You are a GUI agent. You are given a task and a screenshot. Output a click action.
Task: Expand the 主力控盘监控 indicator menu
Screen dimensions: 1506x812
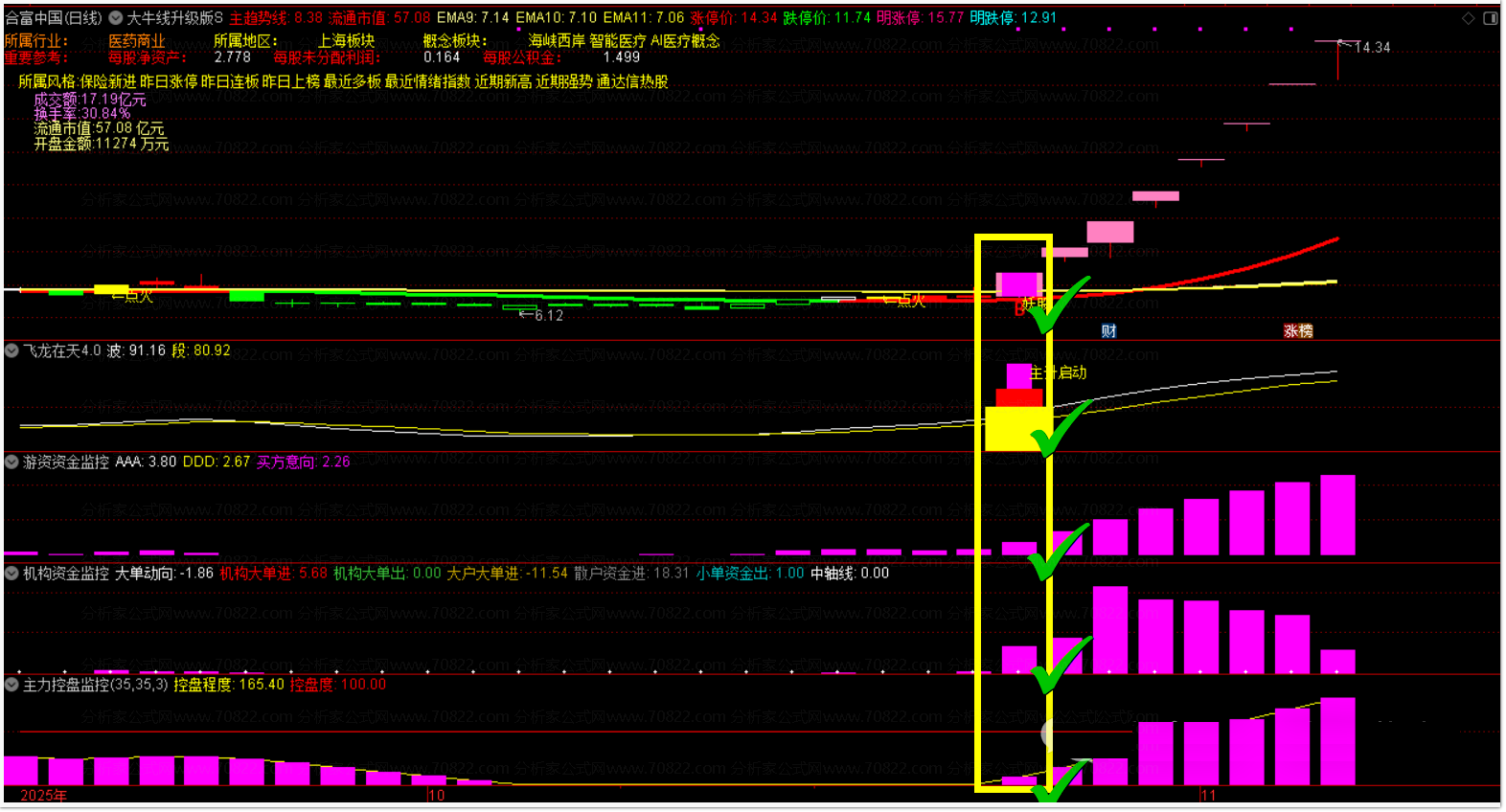(x=11, y=684)
